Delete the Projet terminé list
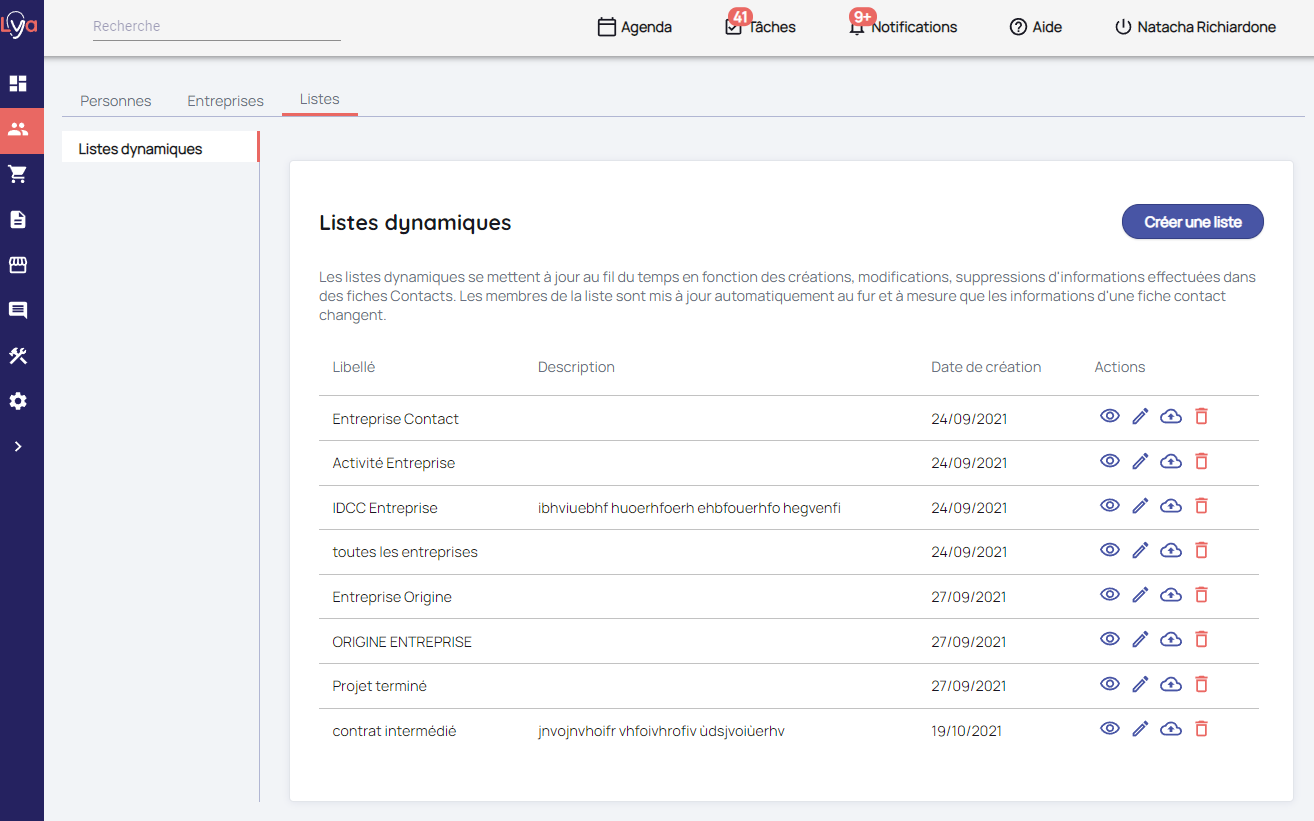 tap(1201, 684)
